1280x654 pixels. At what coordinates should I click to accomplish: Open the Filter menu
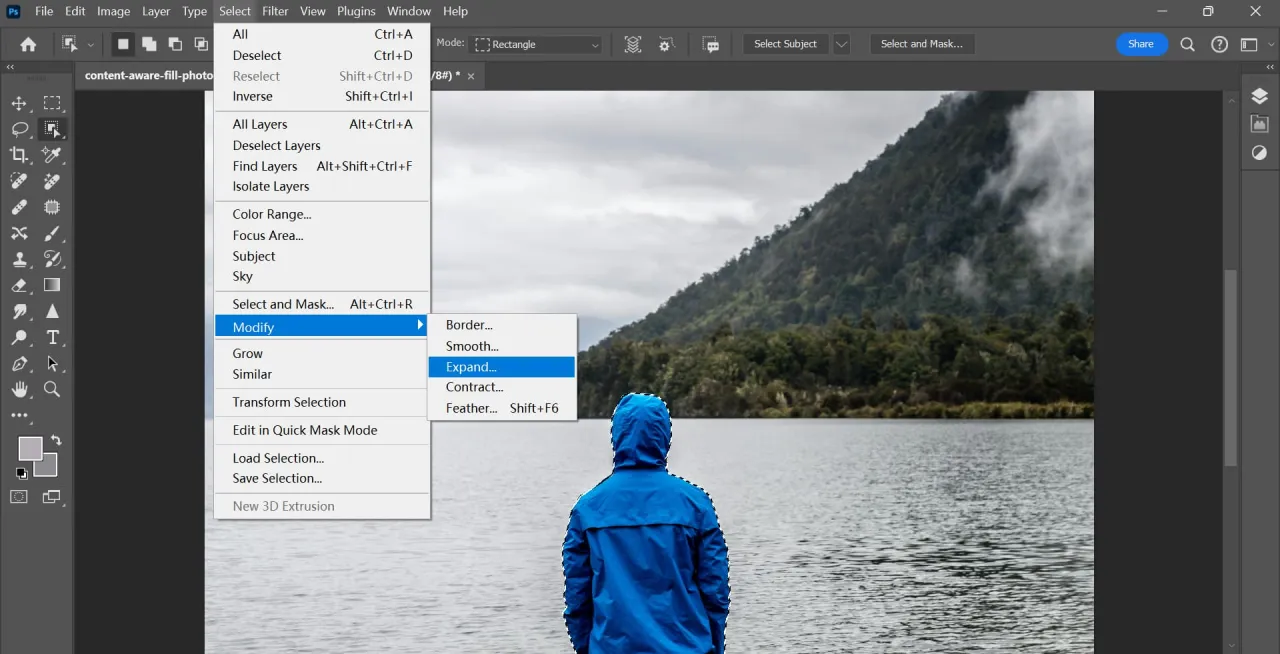click(x=275, y=11)
